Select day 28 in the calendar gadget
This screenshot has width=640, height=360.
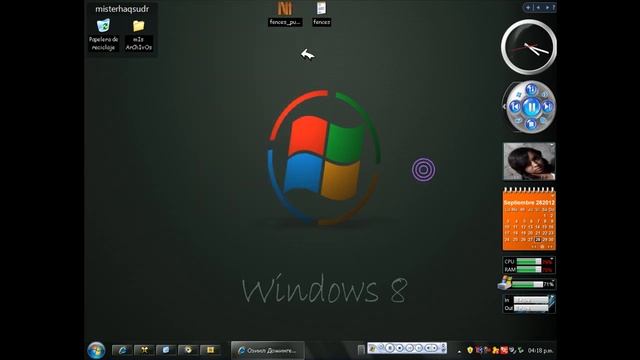538,239
